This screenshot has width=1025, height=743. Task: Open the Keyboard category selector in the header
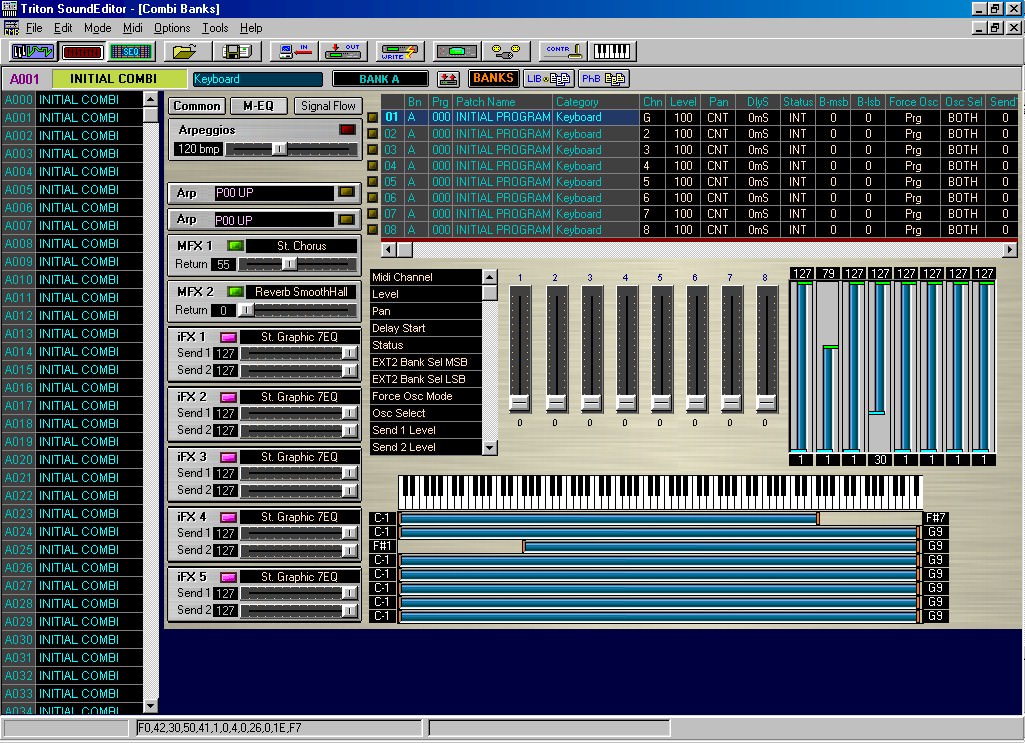(257, 79)
